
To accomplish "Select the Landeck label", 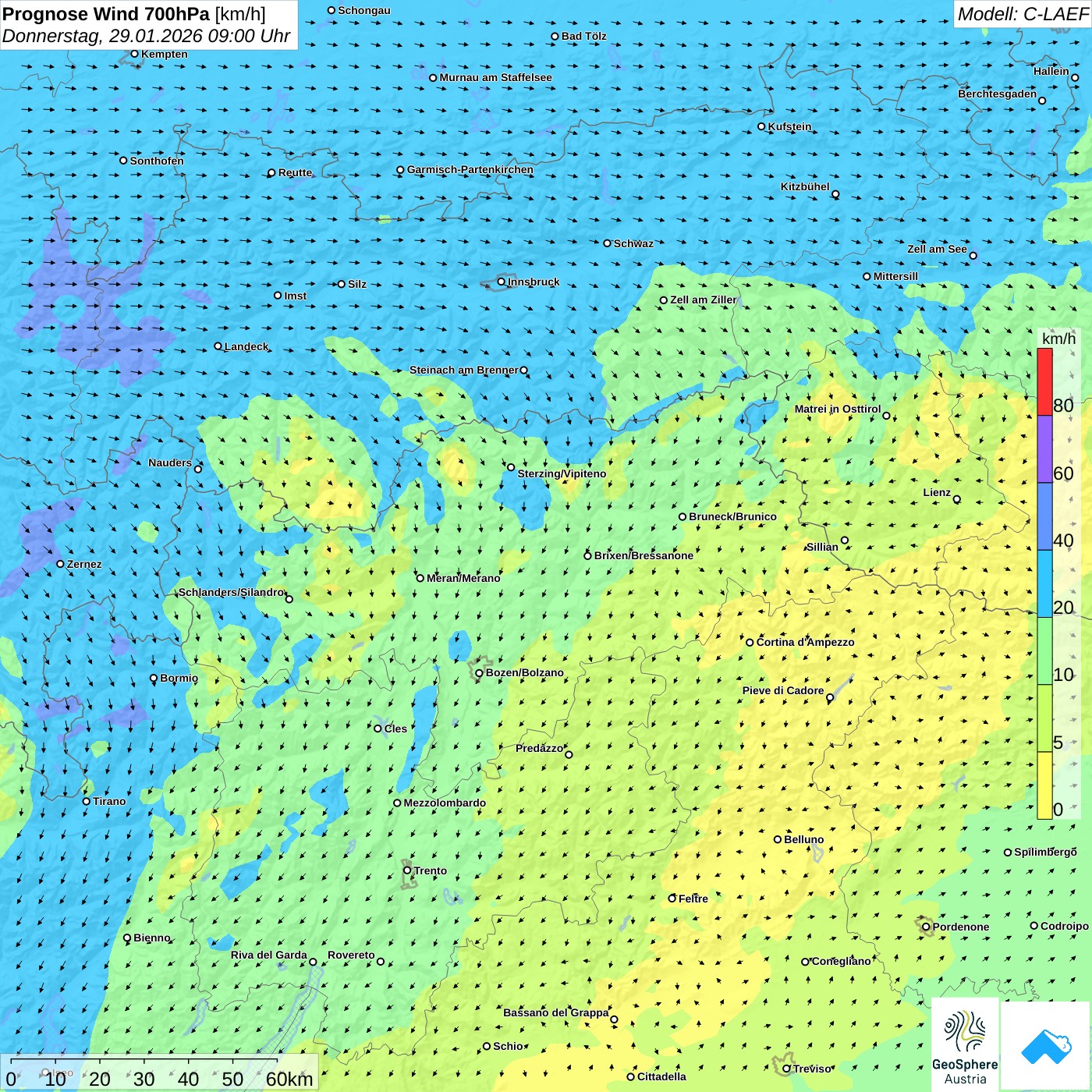I will [246, 346].
